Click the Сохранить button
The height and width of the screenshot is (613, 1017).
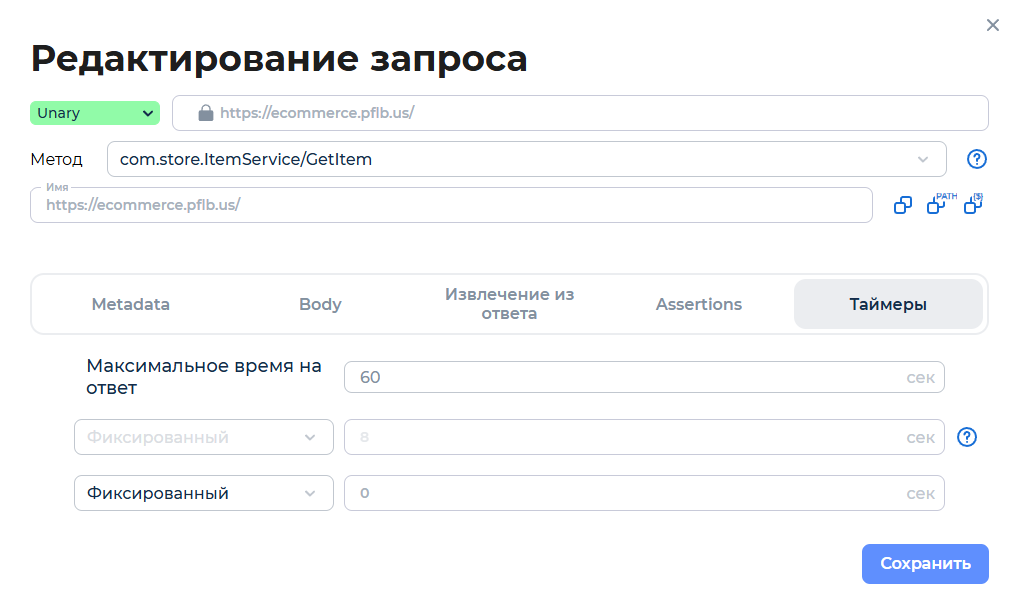pos(924,563)
